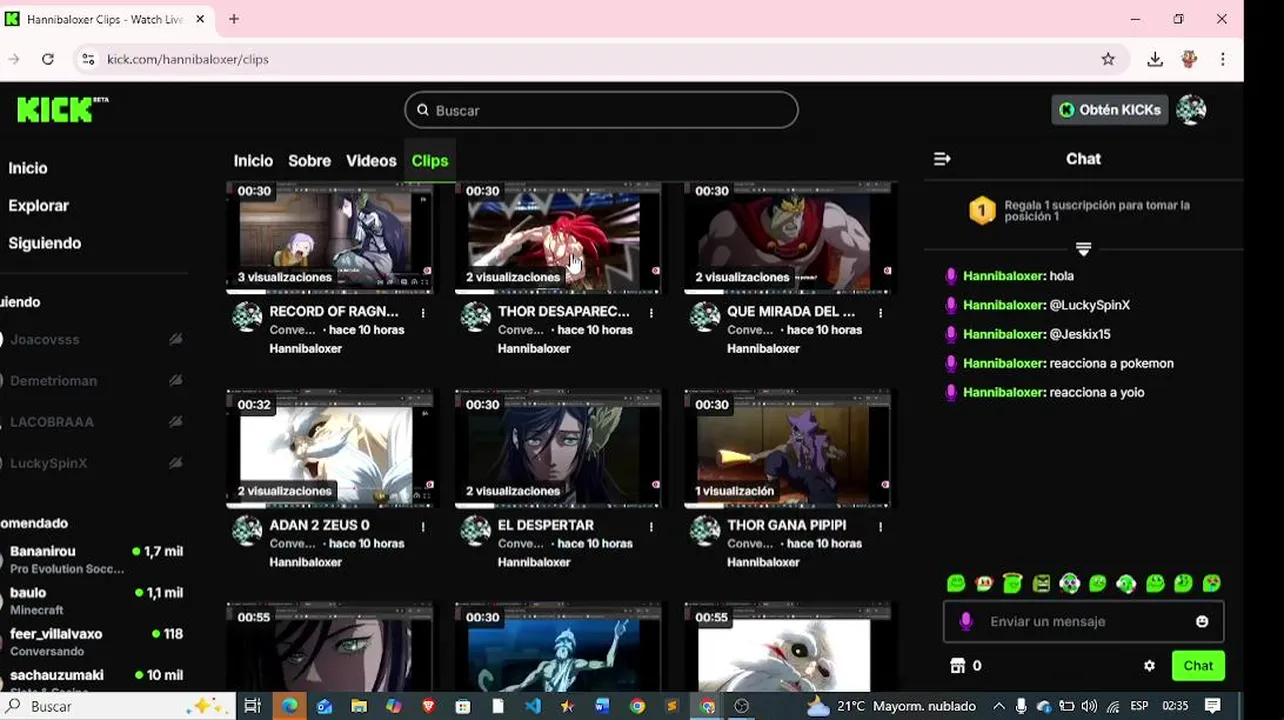Go to Inicio in the left sidebar
The image size is (1284, 720).
coord(27,168)
